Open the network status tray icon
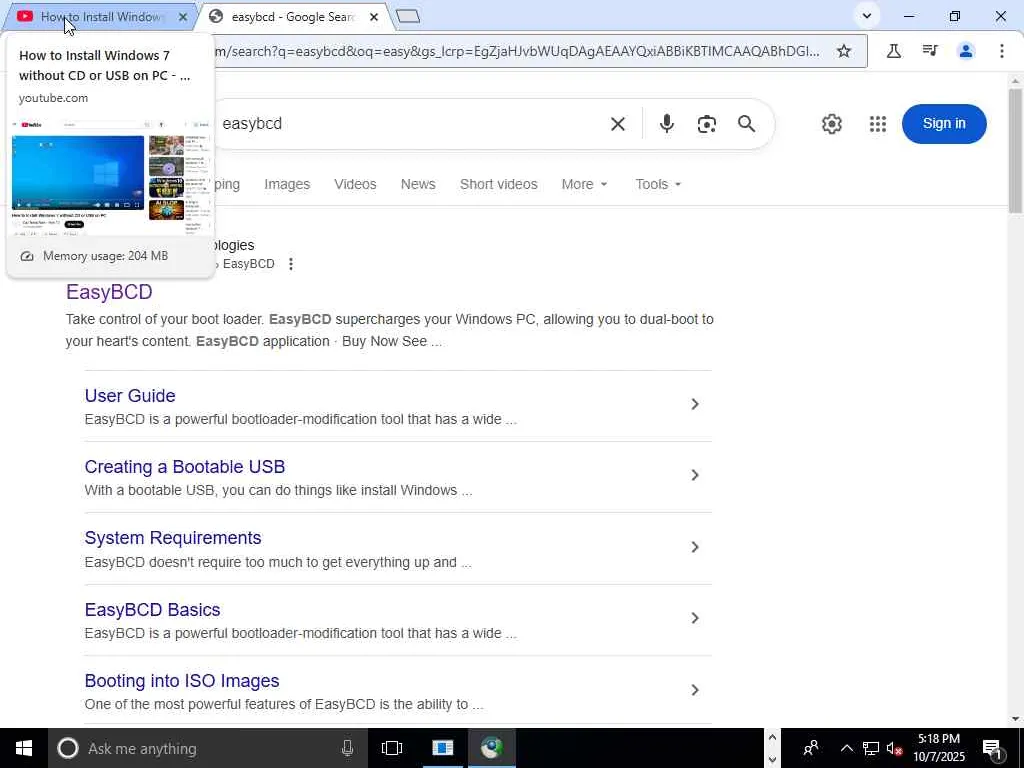Viewport: 1024px width, 768px height. click(x=871, y=748)
